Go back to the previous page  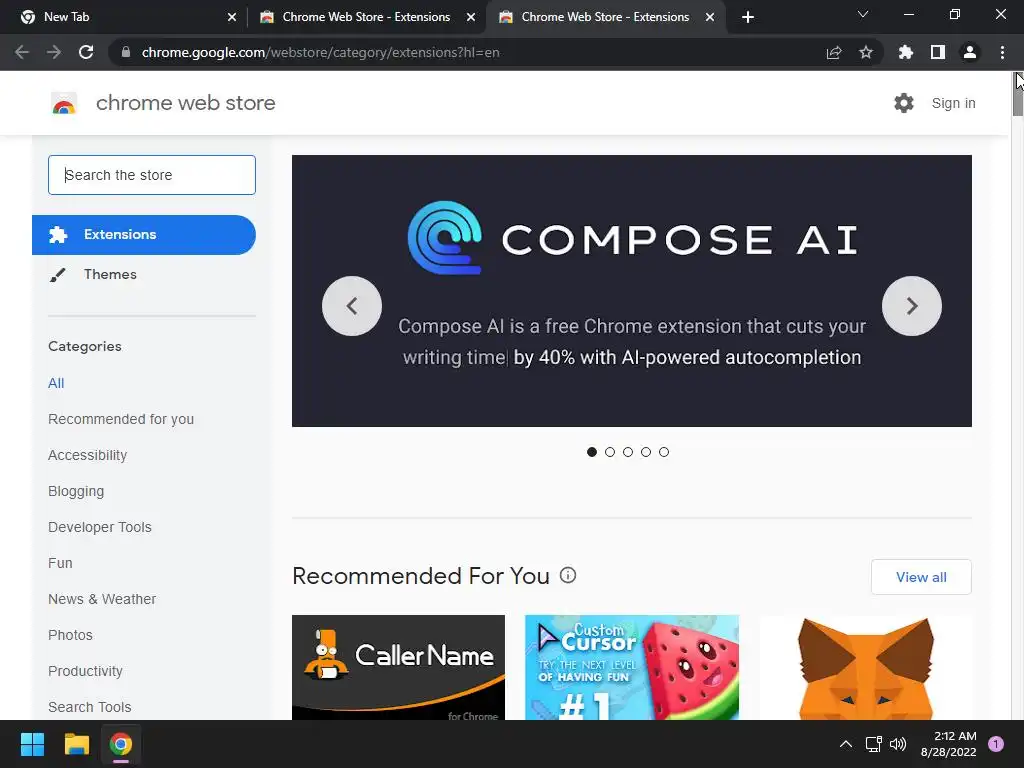point(22,52)
